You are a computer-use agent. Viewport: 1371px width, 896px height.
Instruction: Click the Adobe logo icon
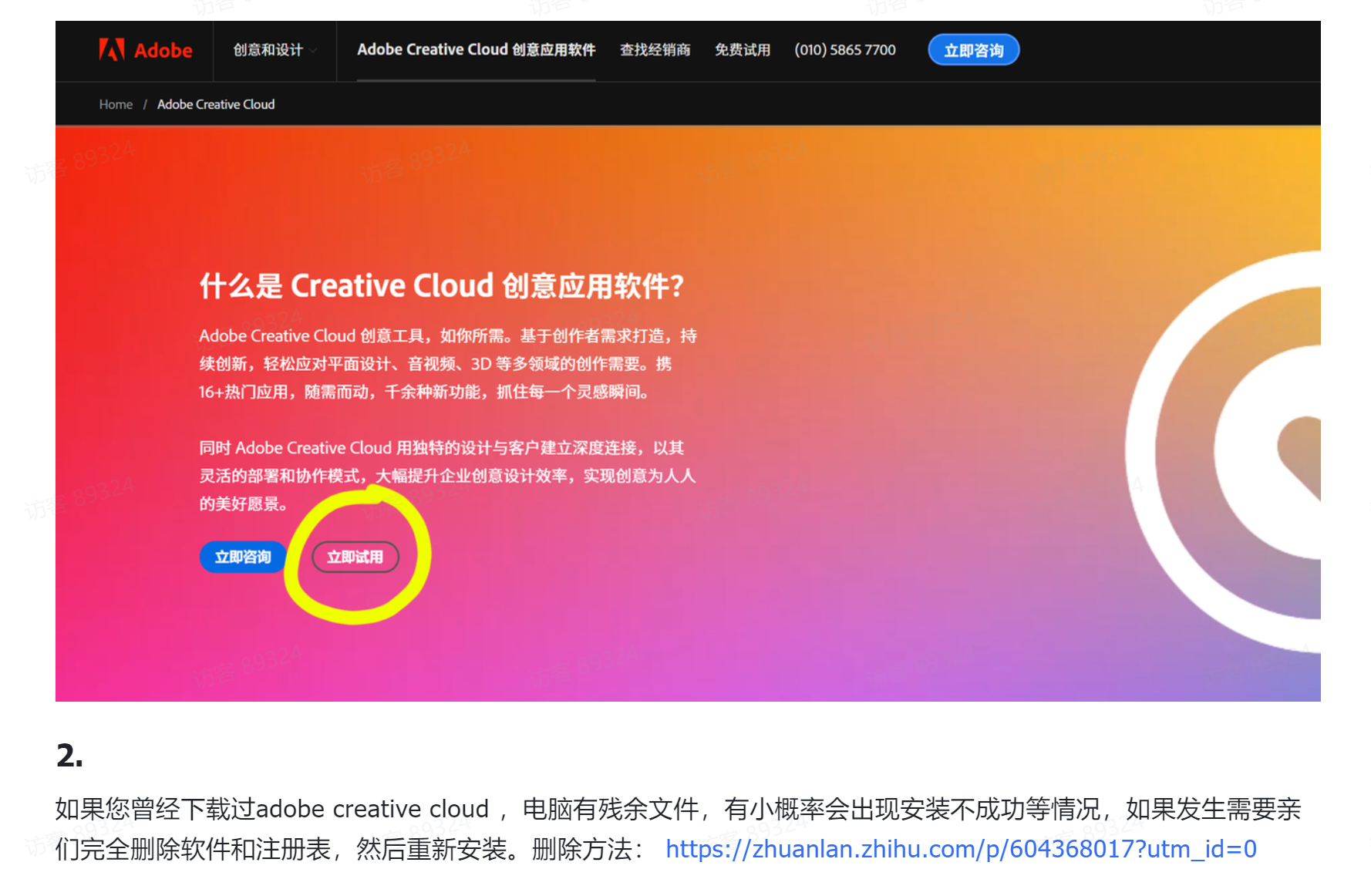[111, 50]
